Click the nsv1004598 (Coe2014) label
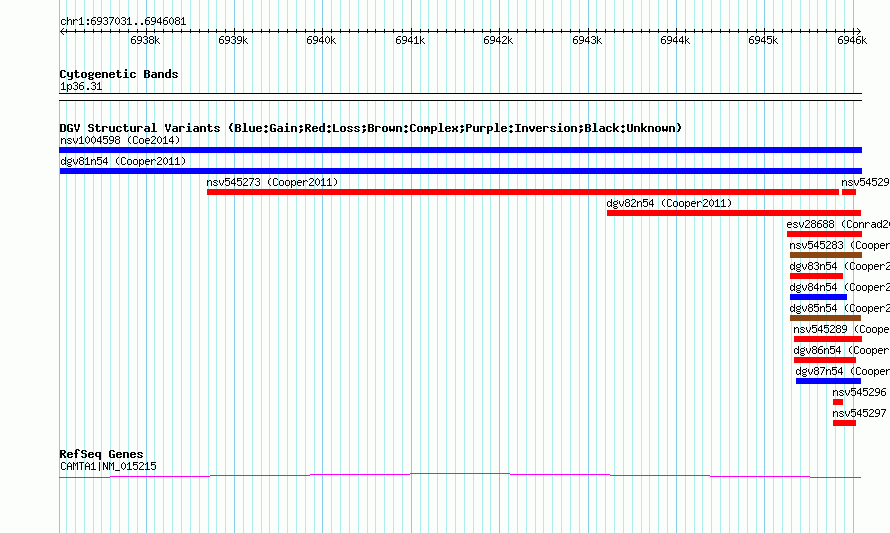The image size is (890, 533). point(120,140)
